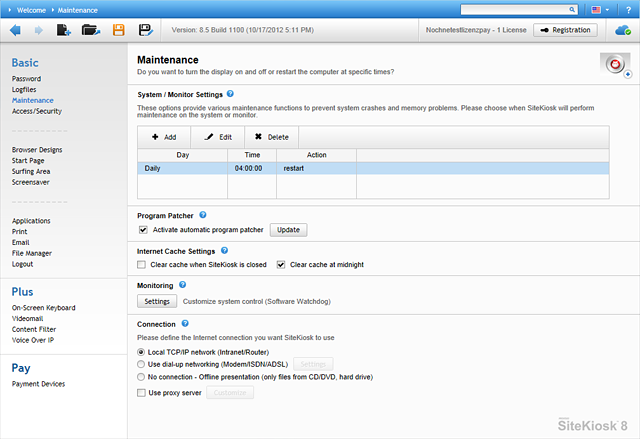Screen dimensions: 640x439
Task: Go to Screensaver settings in sidebar
Action: coord(31,183)
